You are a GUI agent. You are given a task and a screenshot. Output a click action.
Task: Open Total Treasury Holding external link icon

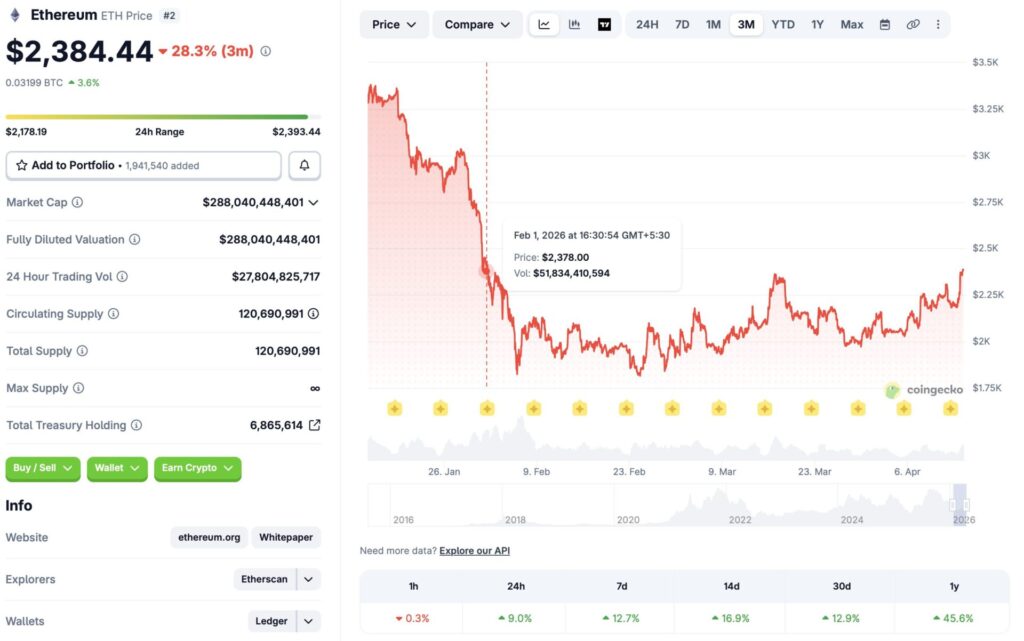tap(318, 424)
